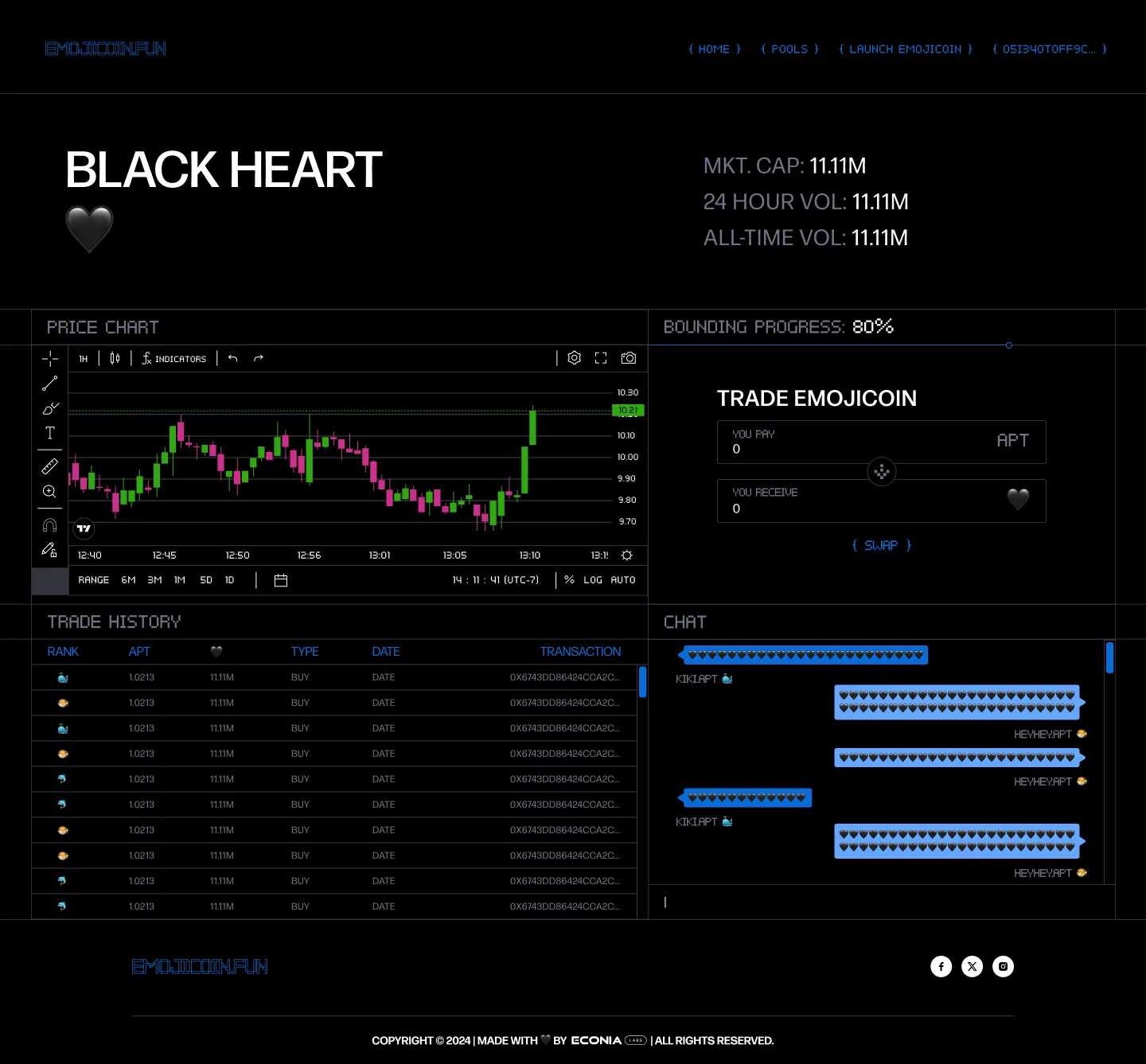Activate the ruler measure tool
1146x1064 pixels.
[49, 466]
